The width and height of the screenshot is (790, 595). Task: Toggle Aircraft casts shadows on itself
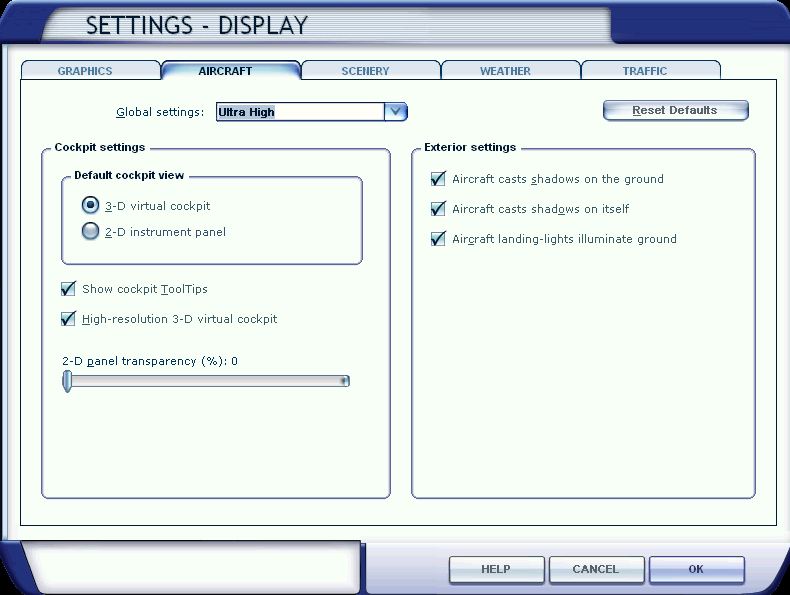pyautogui.click(x=438, y=209)
